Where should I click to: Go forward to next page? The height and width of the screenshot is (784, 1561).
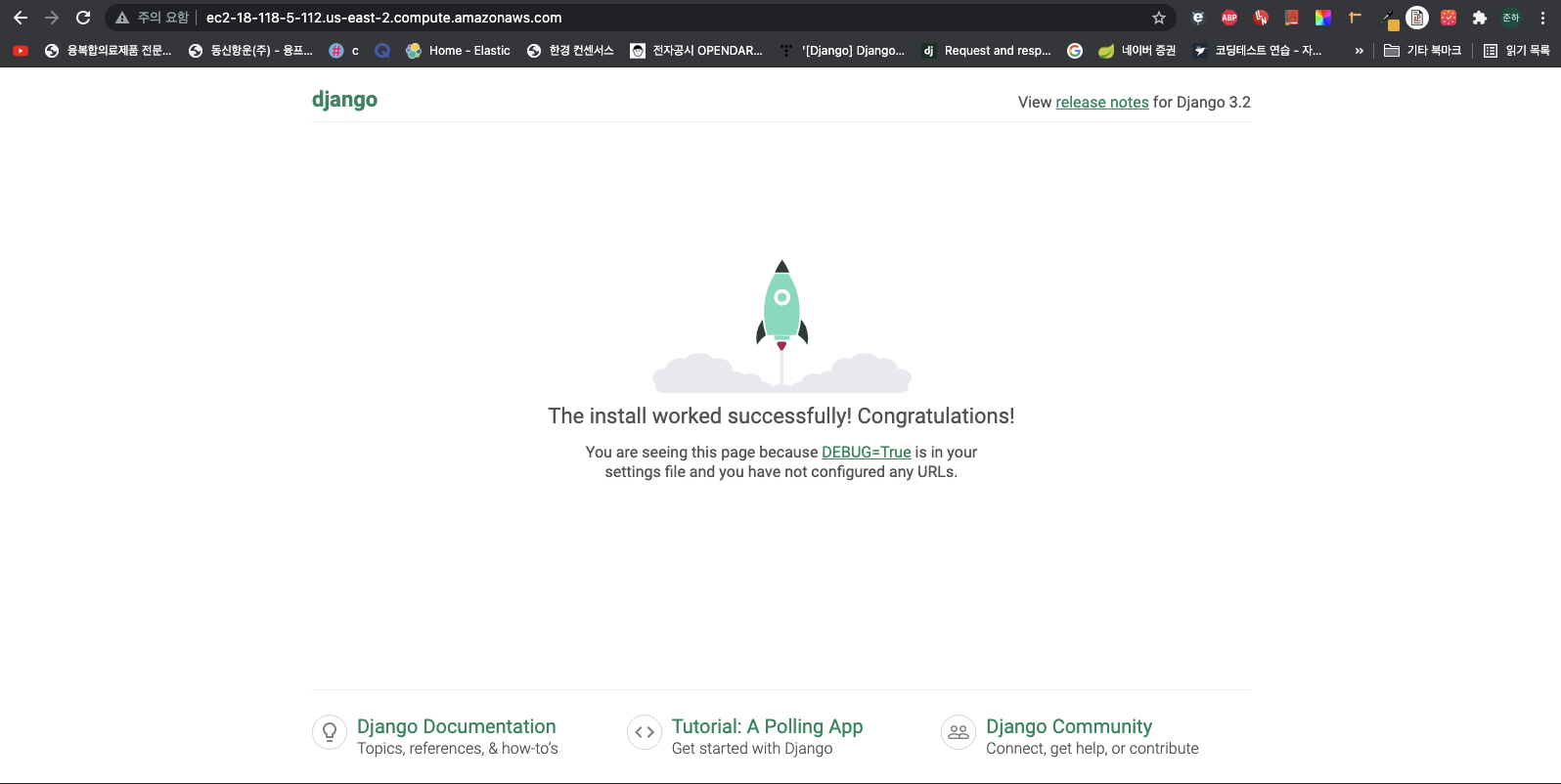pyautogui.click(x=52, y=18)
